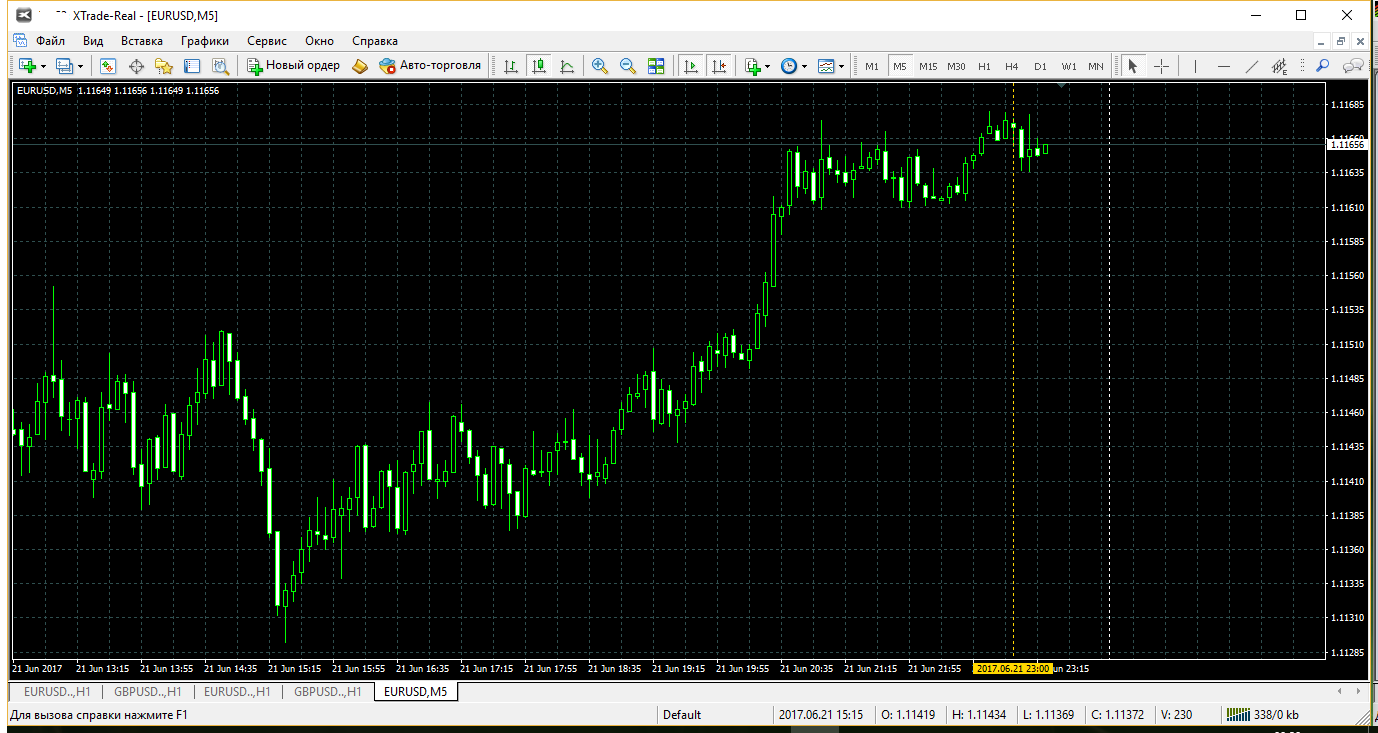Open the Вставка menu

(142, 41)
